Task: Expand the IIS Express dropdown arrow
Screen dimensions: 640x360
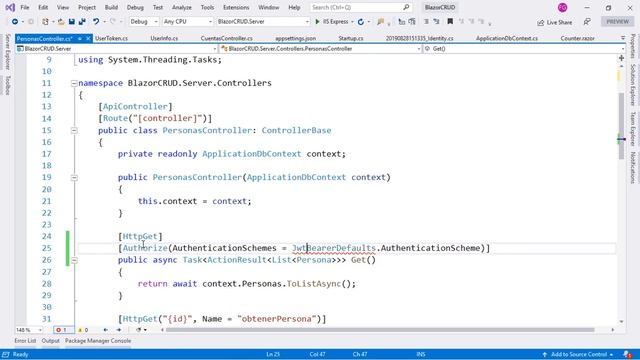Action: click(x=352, y=22)
